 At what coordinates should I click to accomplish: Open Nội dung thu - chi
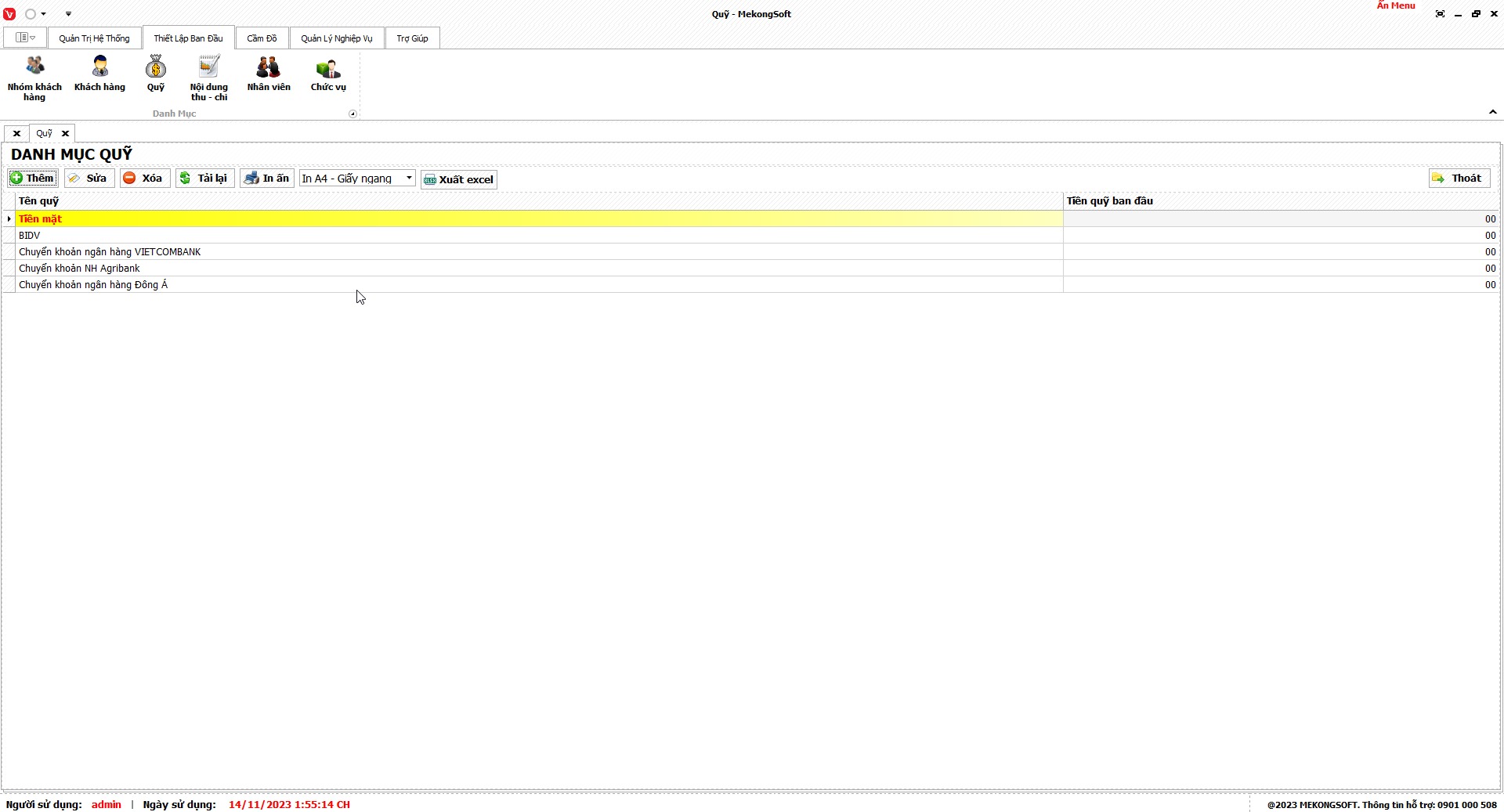point(208,78)
